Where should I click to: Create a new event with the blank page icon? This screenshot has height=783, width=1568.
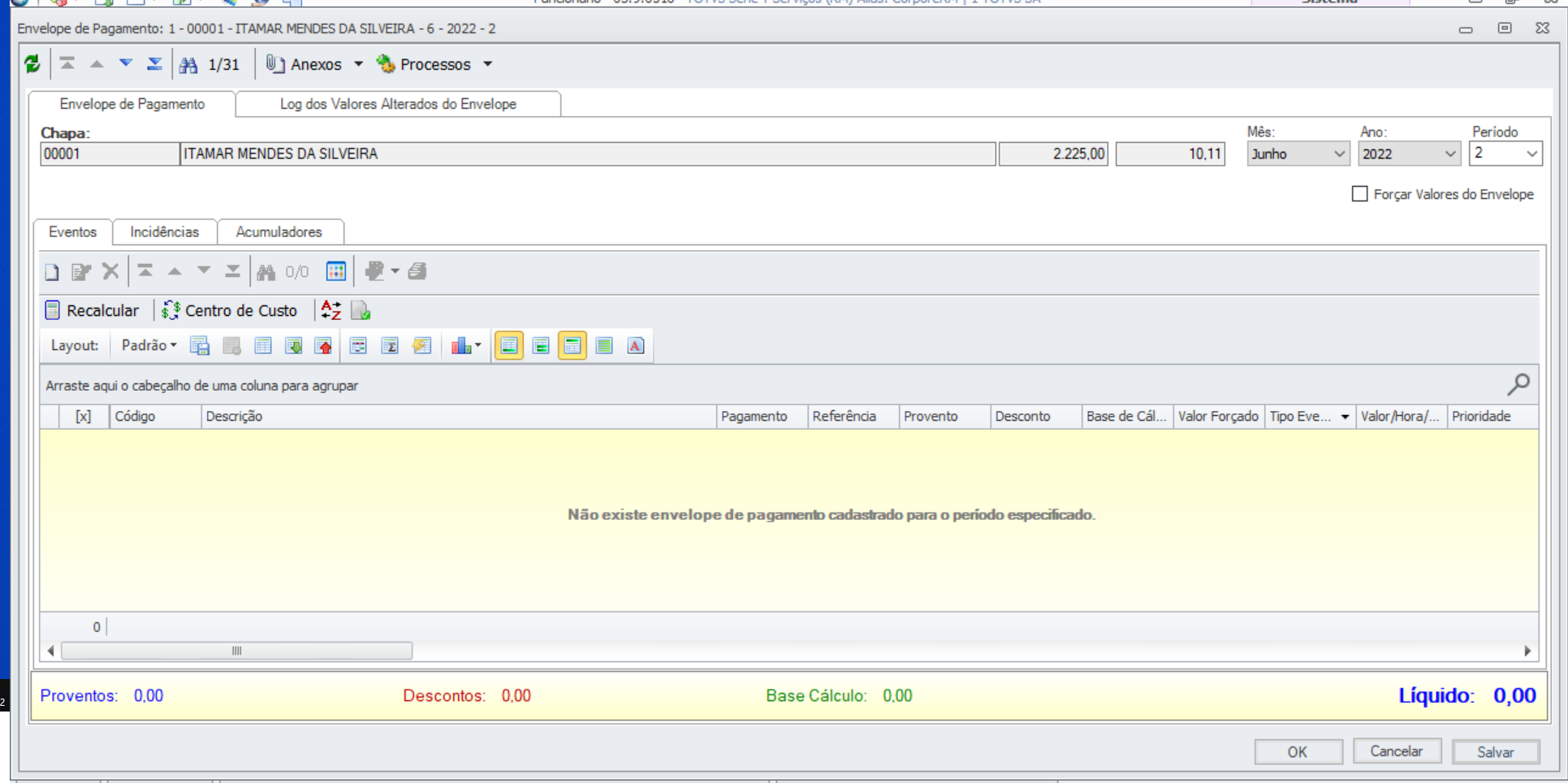52,271
